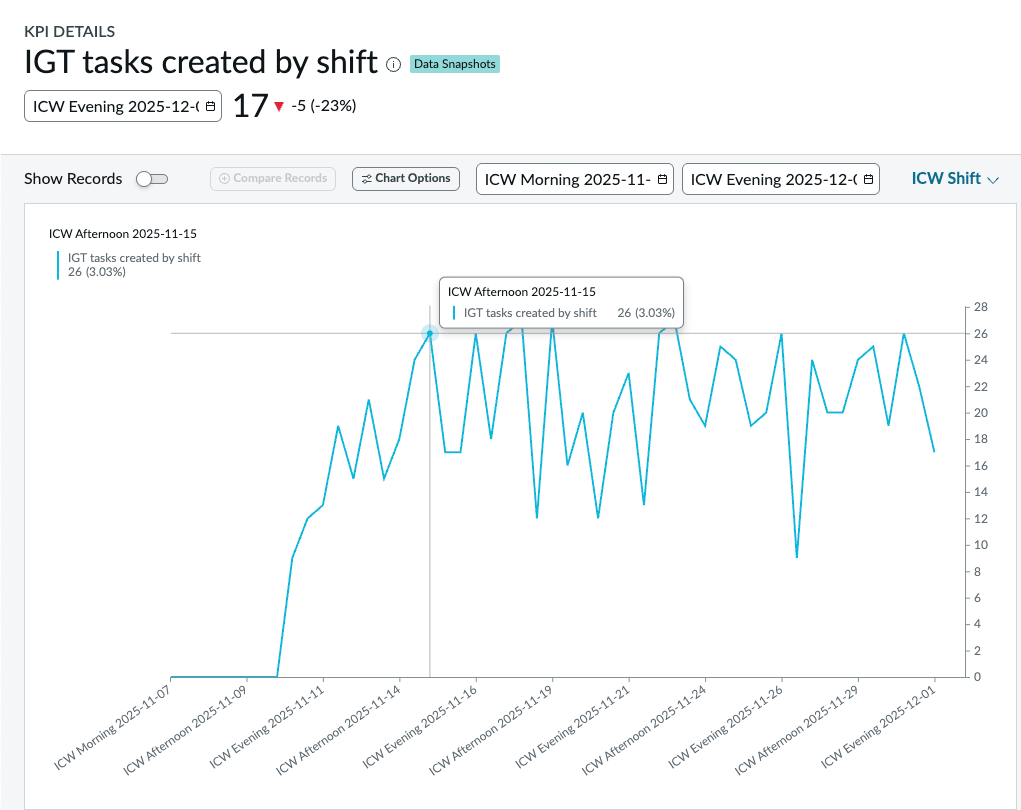1021x810 pixels.
Task: Toggle the Show Records switch
Action: coord(152,178)
